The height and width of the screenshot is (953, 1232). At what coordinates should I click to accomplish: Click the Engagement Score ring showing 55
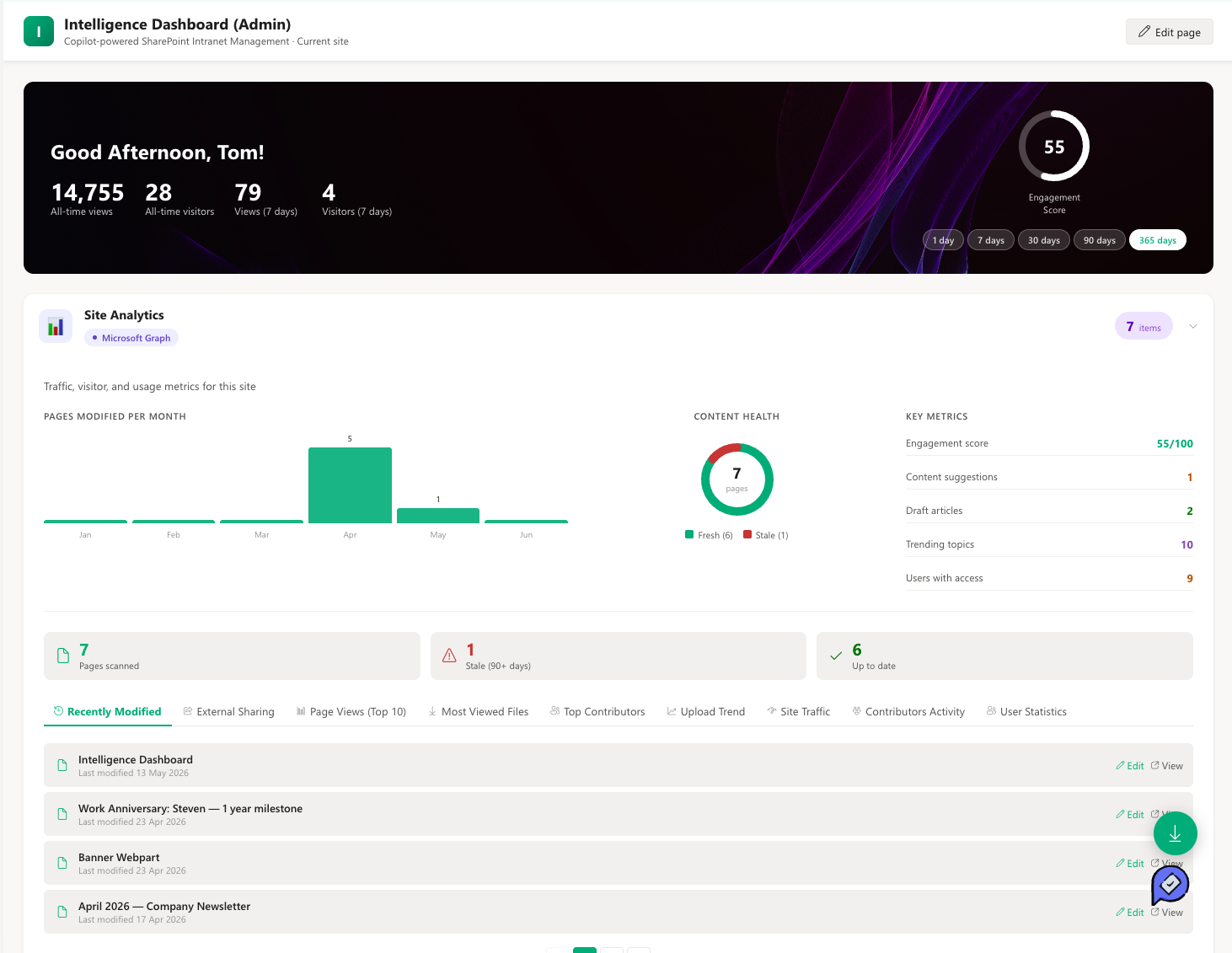click(x=1054, y=146)
